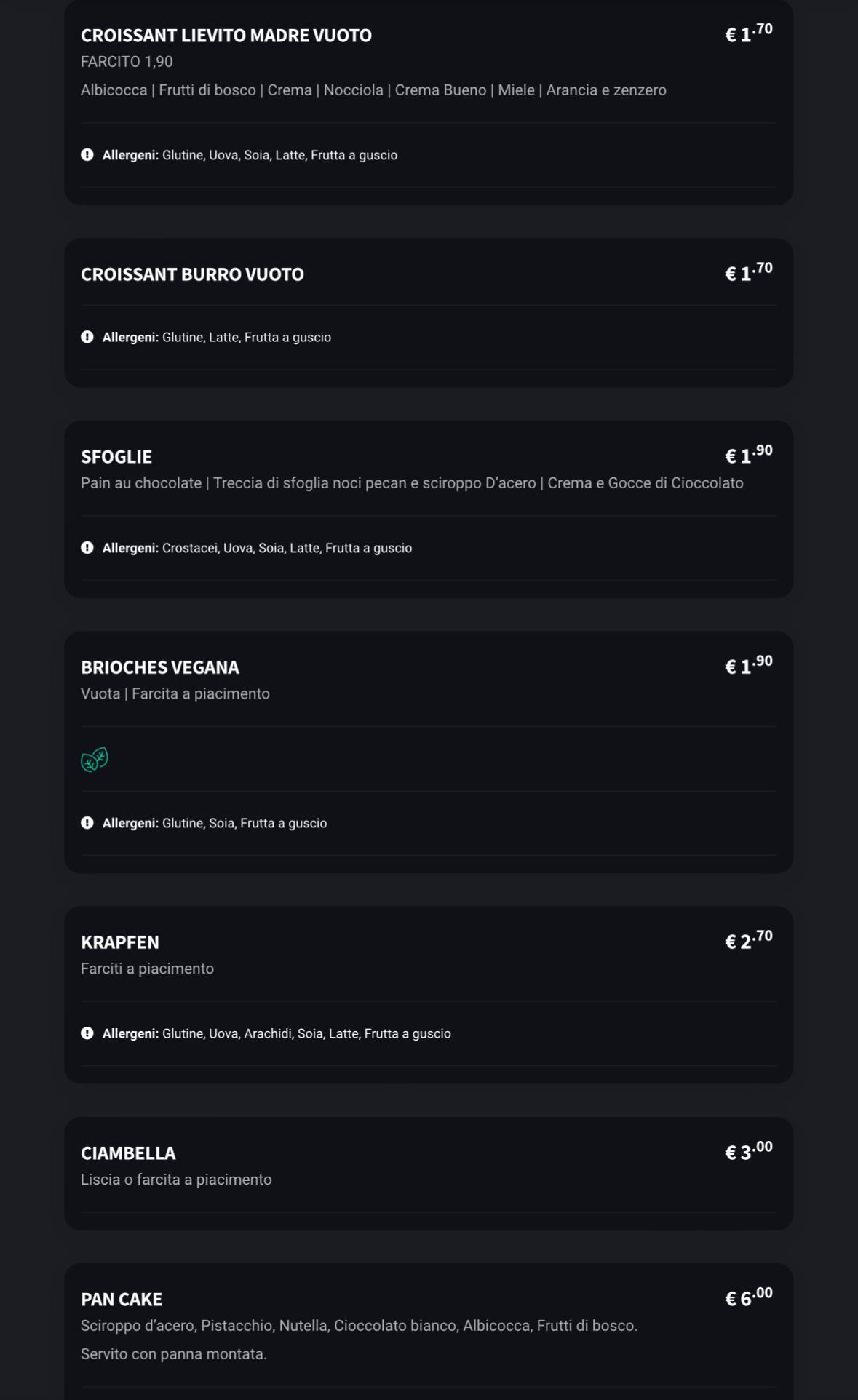
Task: Click the €6.00 Pan Cake price
Action: (748, 1298)
